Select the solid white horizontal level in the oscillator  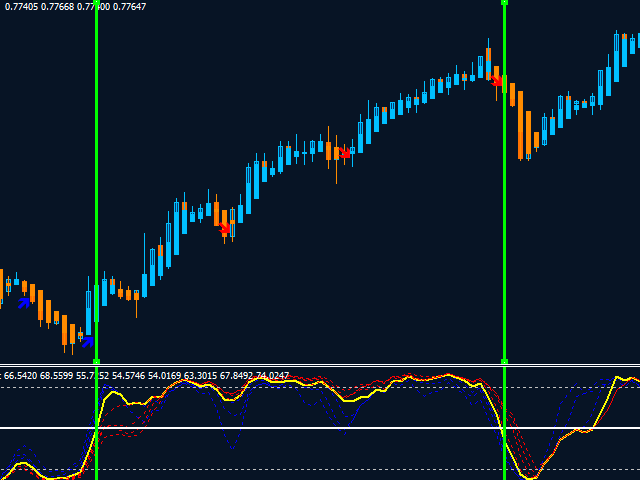point(320,428)
